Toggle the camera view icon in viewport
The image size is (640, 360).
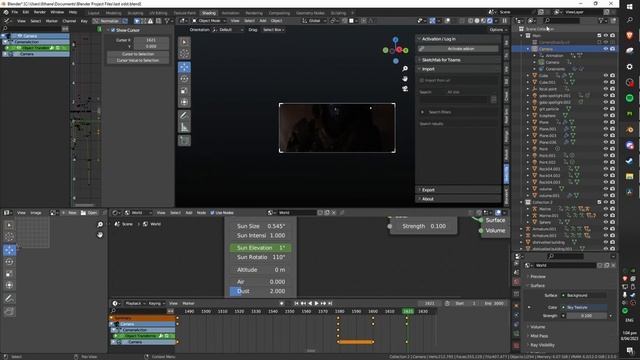405,88
